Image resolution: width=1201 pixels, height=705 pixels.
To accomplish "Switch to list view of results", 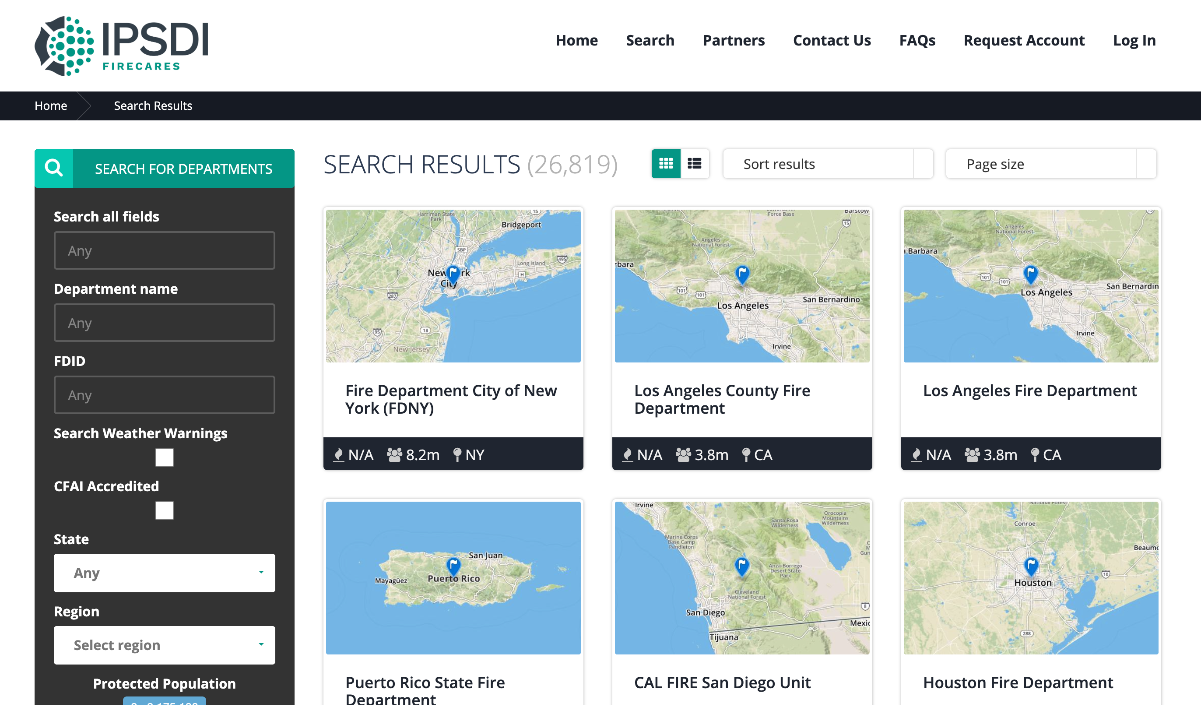I will click(x=694, y=163).
